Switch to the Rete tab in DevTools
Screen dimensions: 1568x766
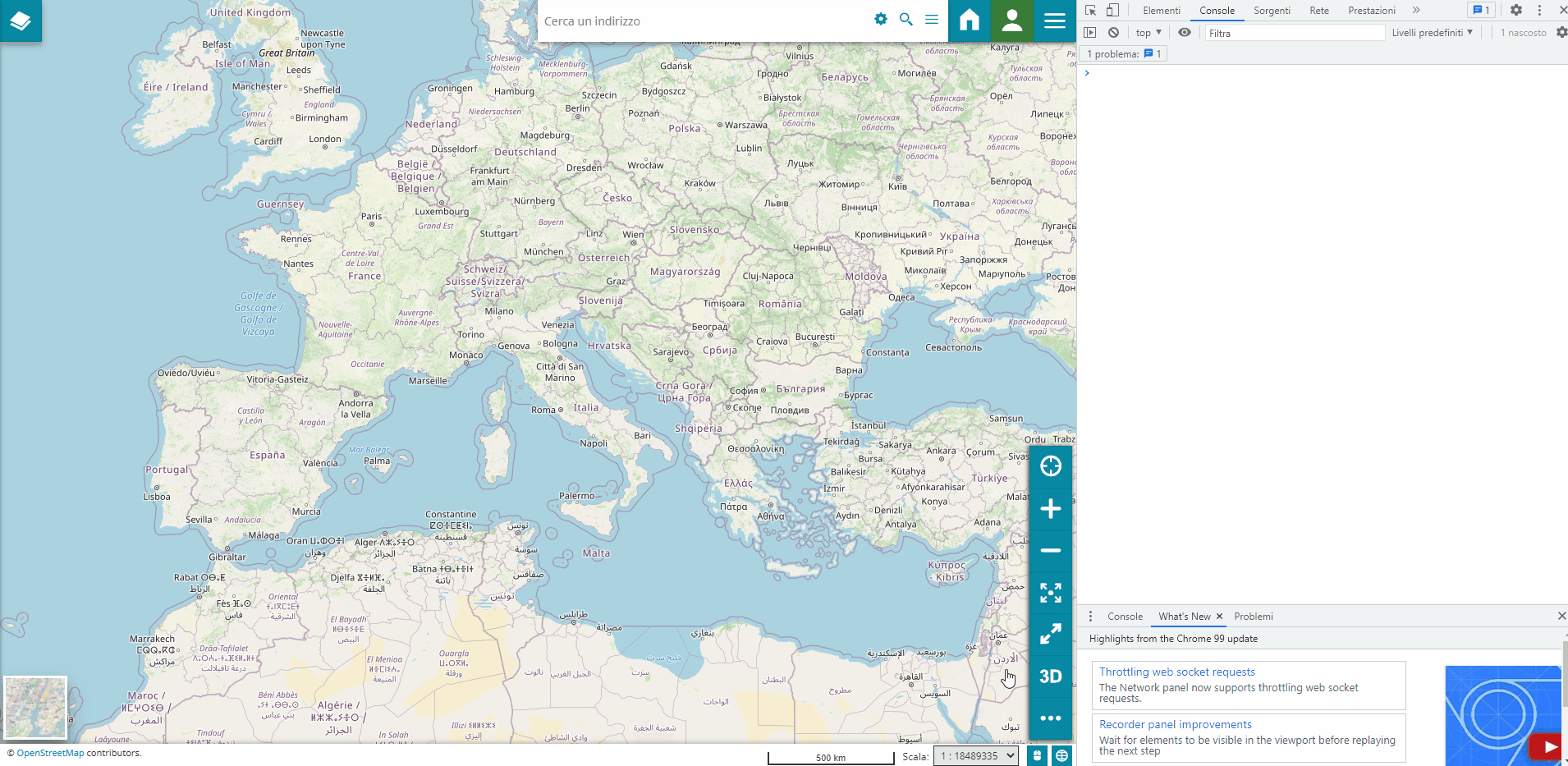1318,10
